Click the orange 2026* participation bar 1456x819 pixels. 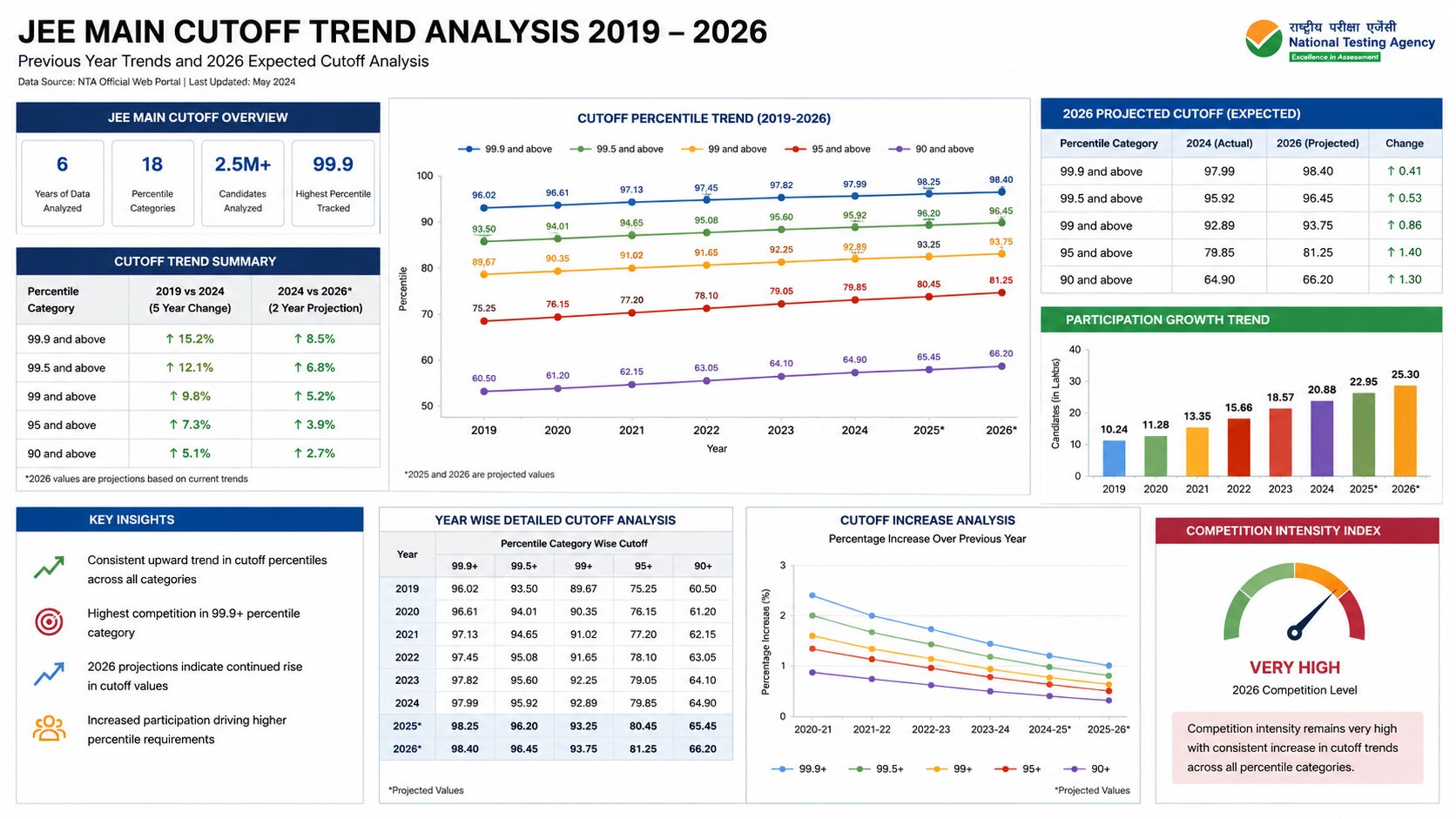(1405, 431)
